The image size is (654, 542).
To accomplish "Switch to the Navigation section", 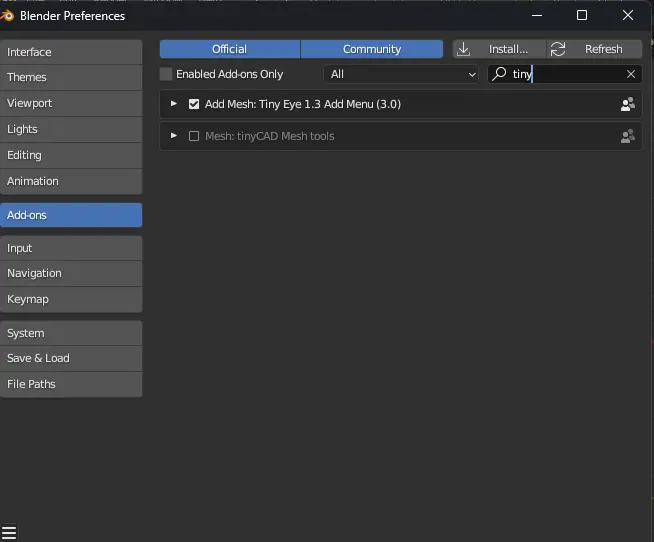I will pos(71,273).
